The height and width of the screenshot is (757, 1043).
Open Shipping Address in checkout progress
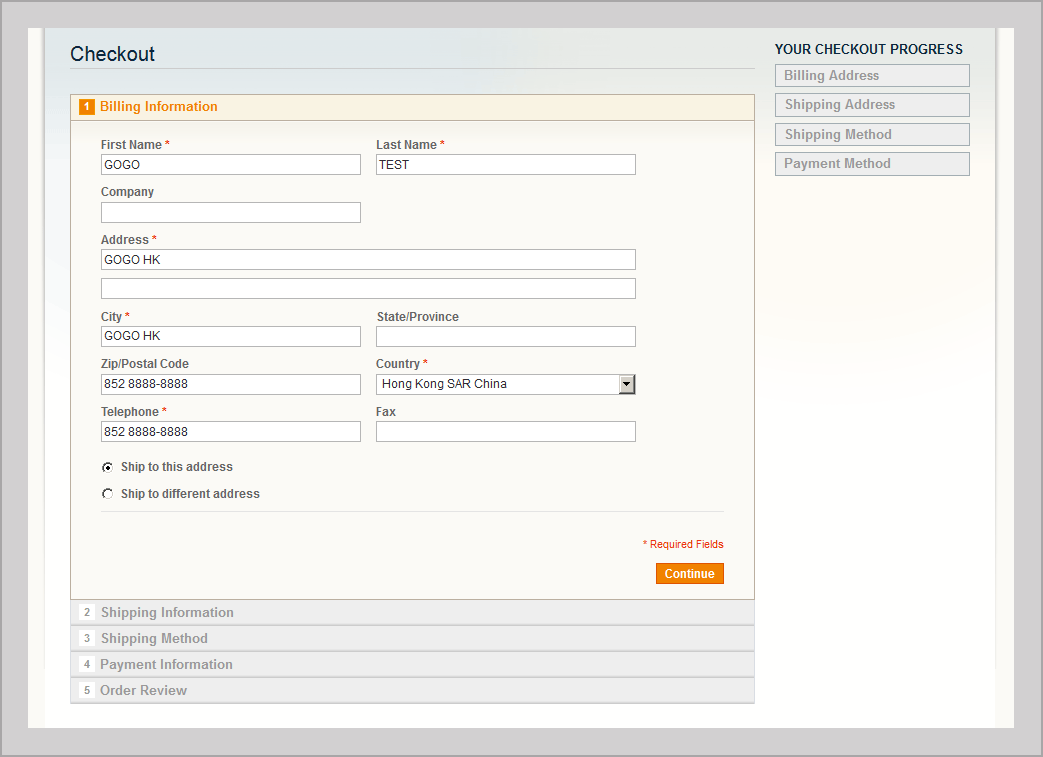pos(871,105)
